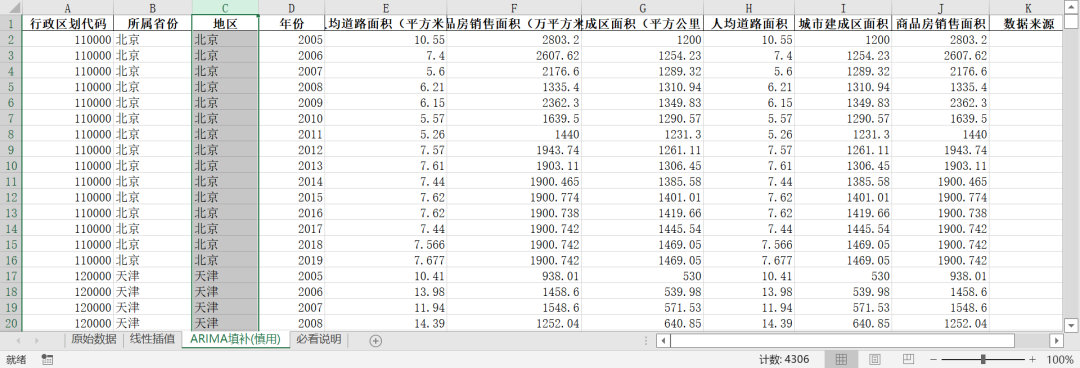Zoom in with plus icon
Screen dimensions: 1080x368
(x=1032, y=360)
